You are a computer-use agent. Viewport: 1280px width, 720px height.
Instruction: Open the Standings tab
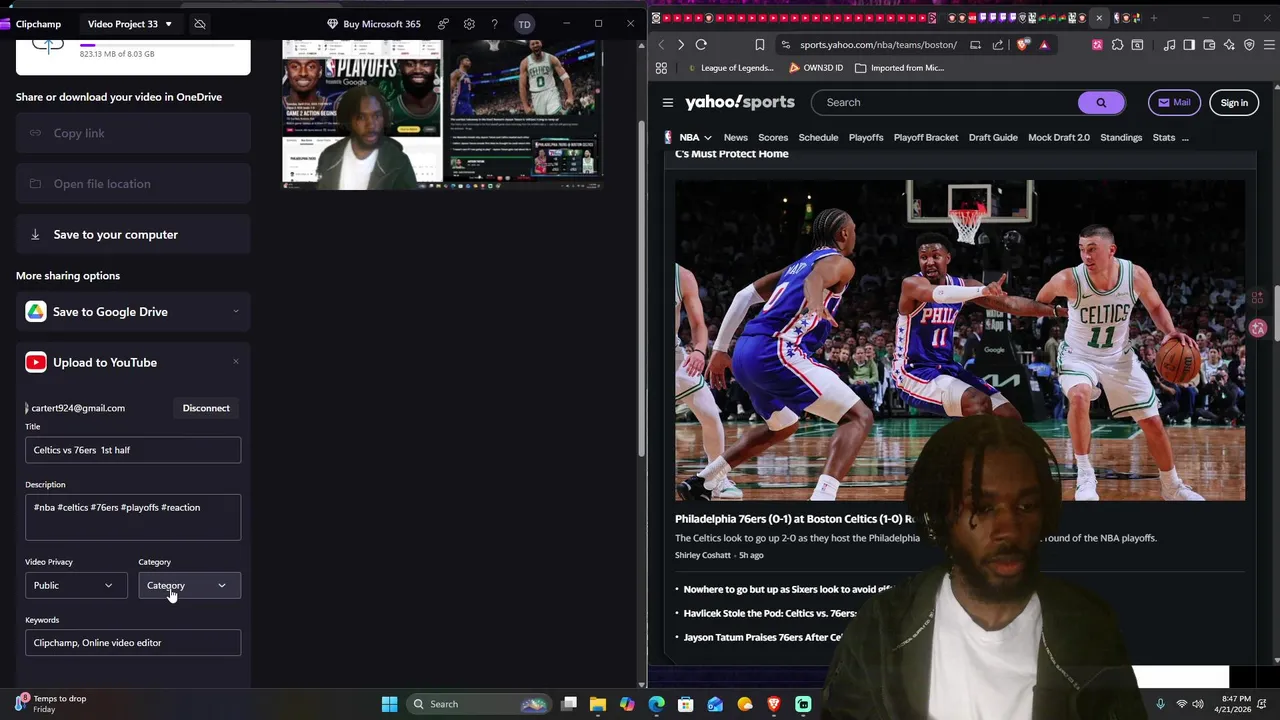[x=1121, y=137]
